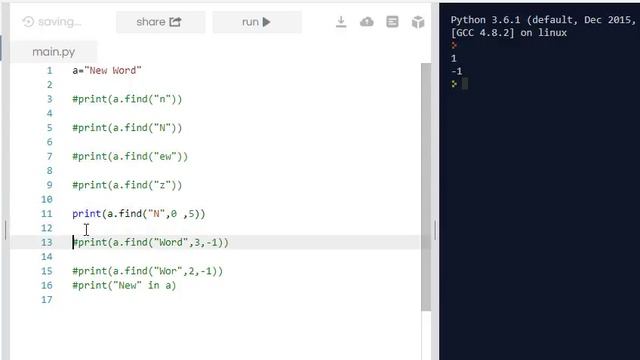Open the layout toggle icon
Viewport: 640px width, 360px height.
392,22
